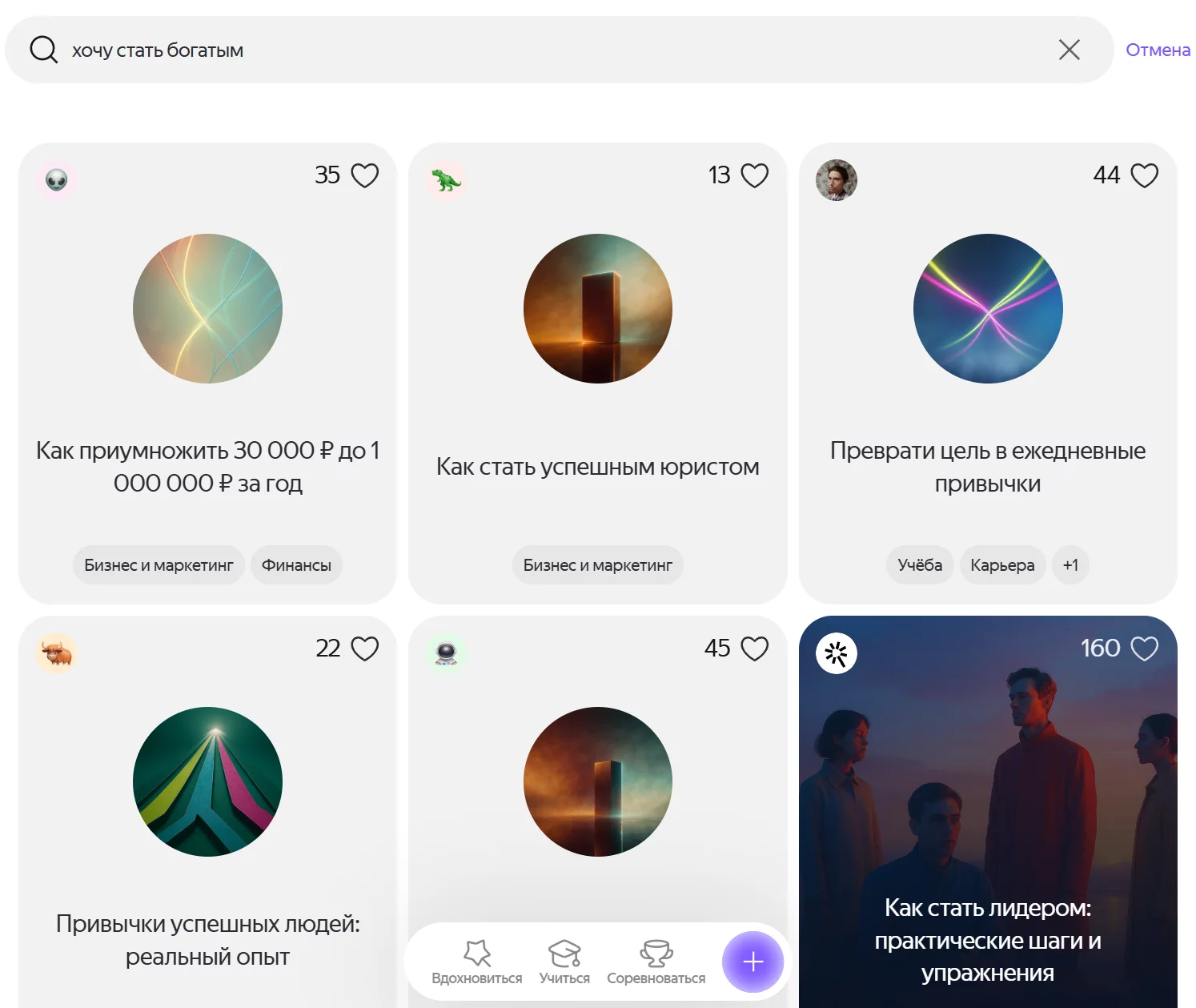Like the card with 35 likes
1196x1008 pixels.
pos(365,175)
